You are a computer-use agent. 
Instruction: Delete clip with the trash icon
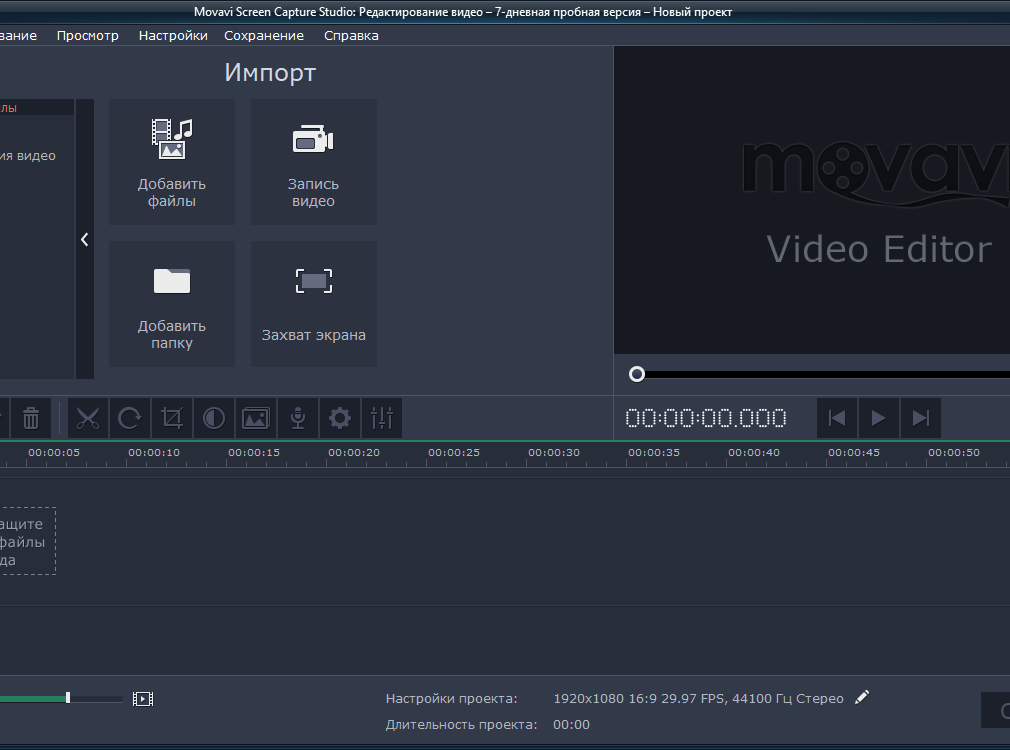coord(31,418)
